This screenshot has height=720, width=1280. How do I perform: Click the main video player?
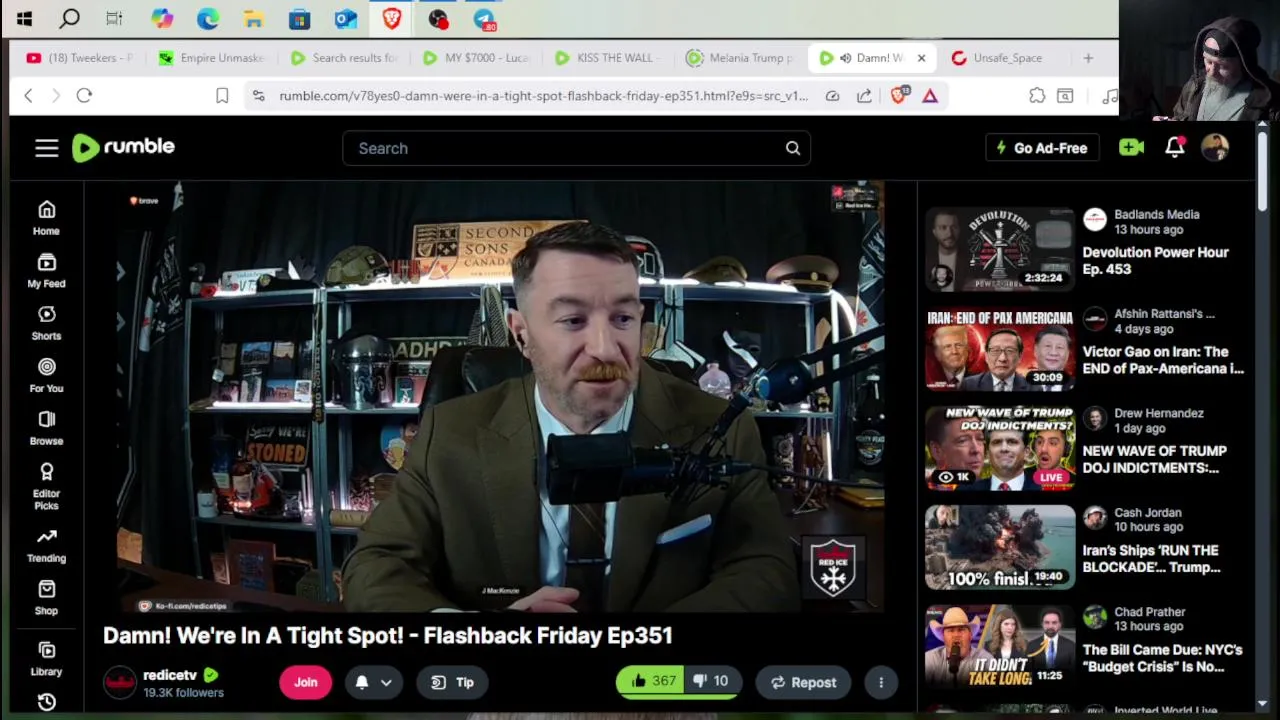pos(500,397)
